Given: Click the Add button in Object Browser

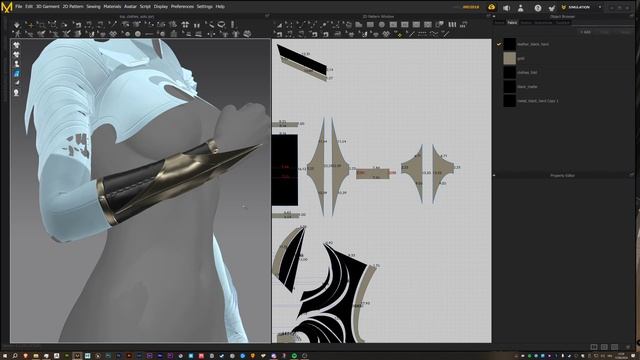Looking at the screenshot, I should 586,32.
